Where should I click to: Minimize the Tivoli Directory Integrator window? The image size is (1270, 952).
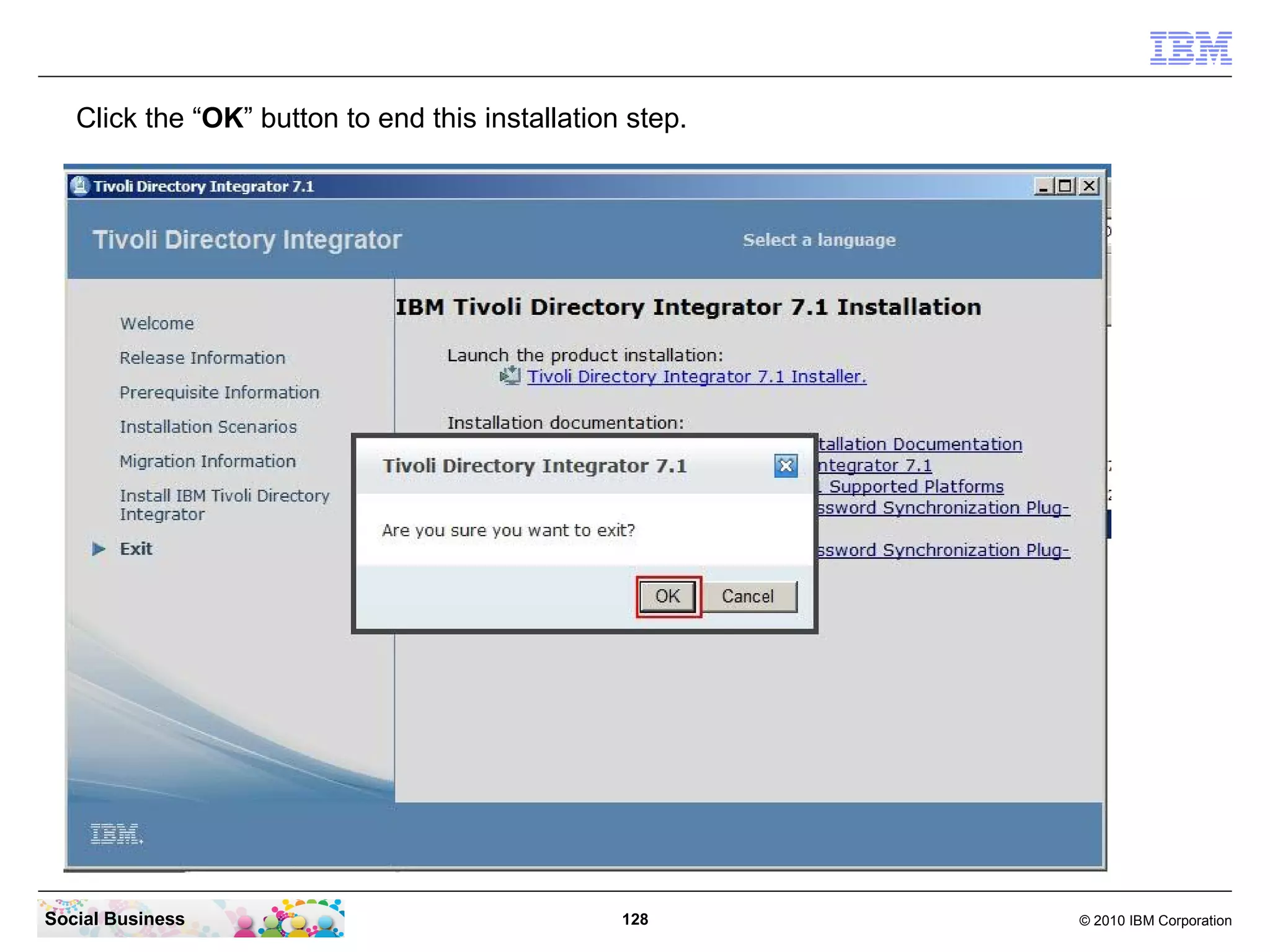coord(1044,187)
